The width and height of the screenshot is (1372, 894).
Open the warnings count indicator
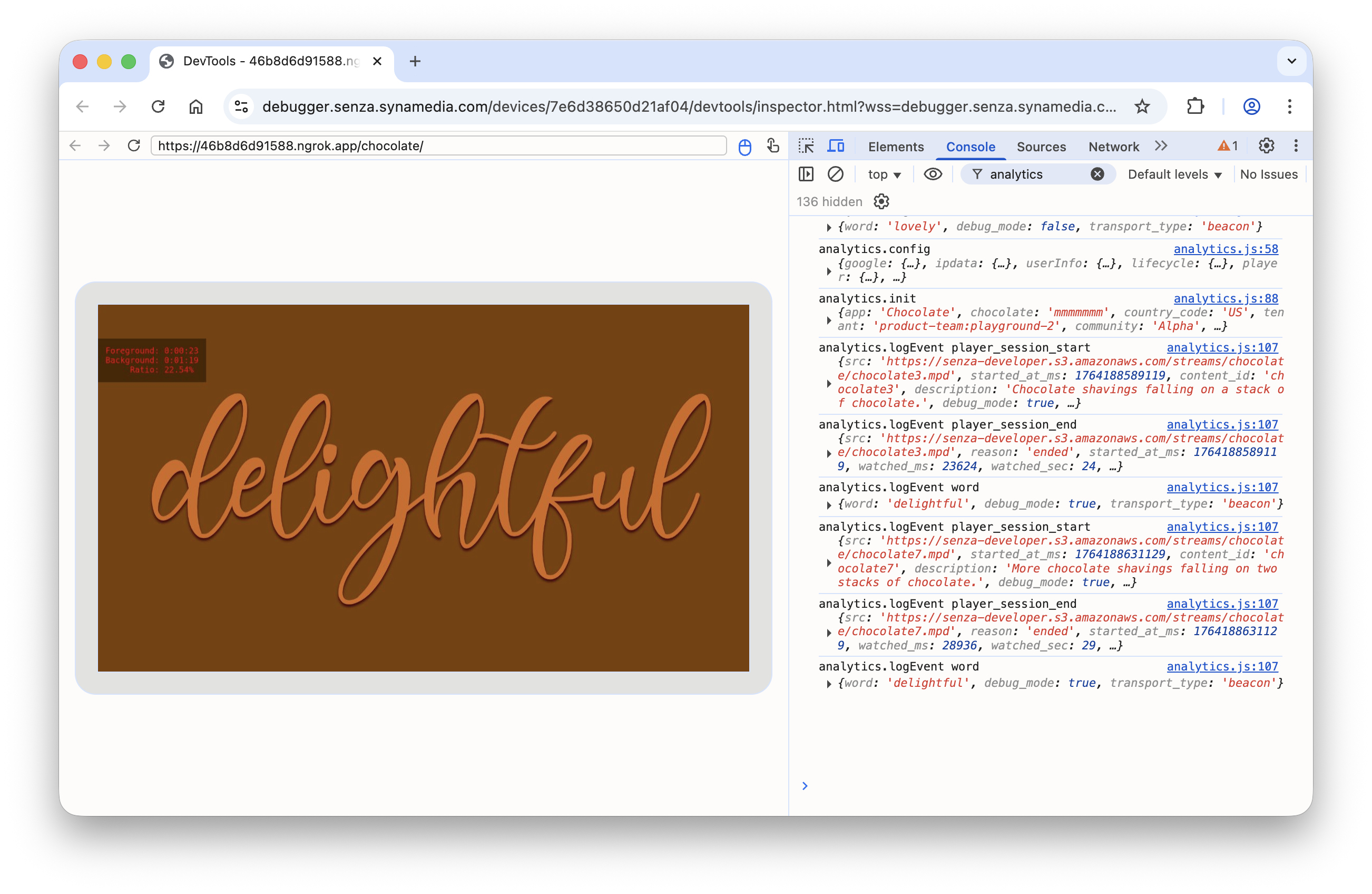[x=1227, y=146]
